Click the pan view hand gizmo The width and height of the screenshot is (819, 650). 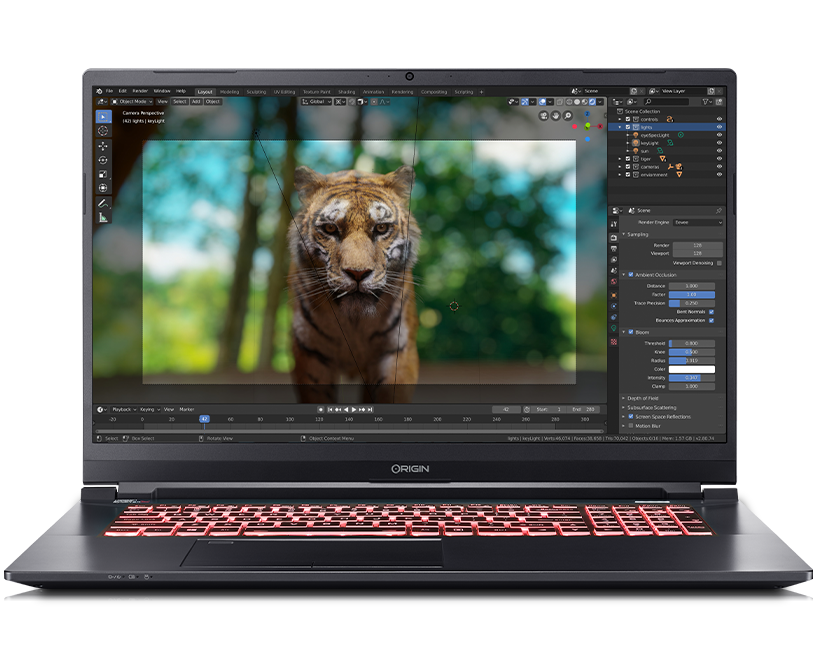point(556,116)
